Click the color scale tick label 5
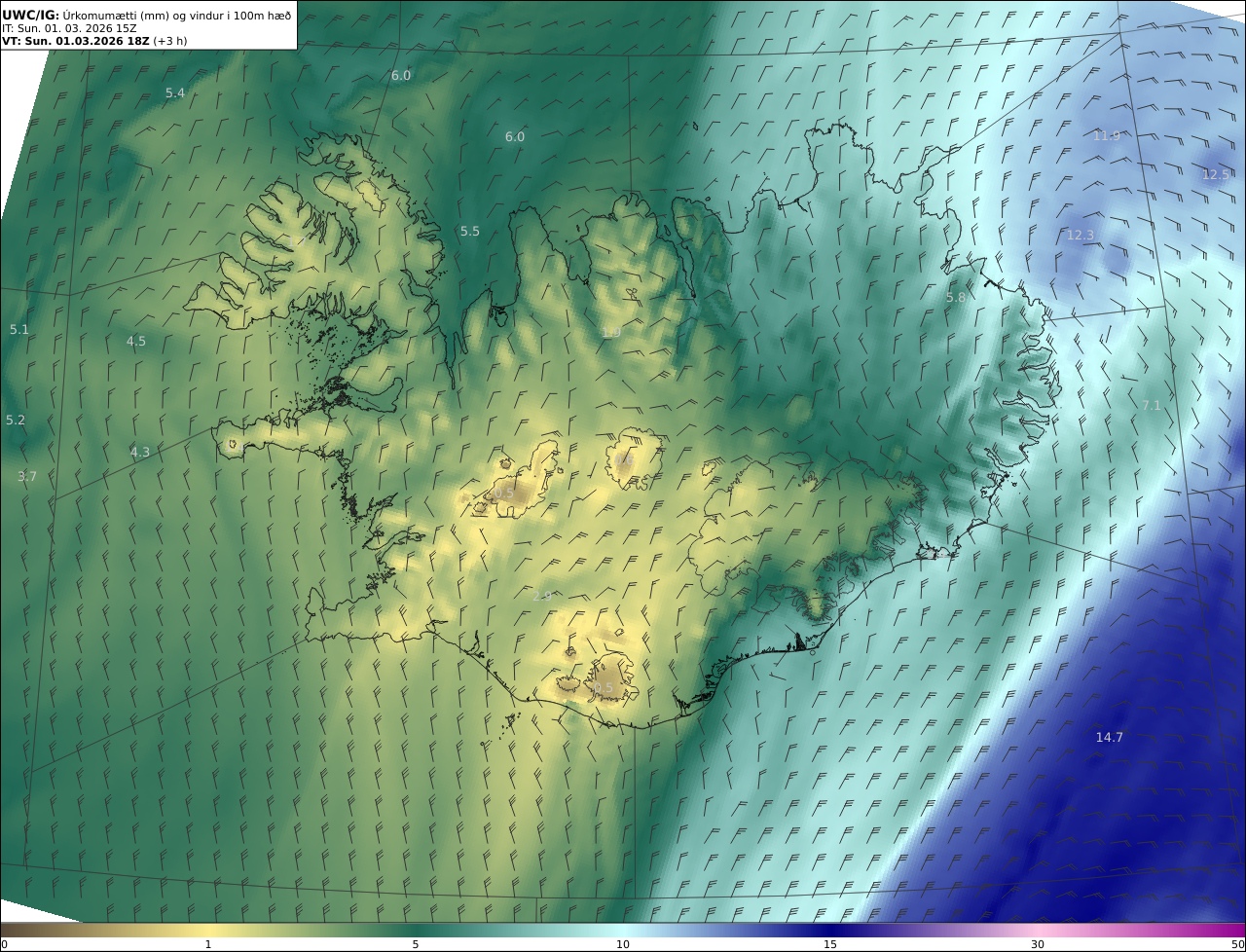This screenshot has height=952, width=1246. [x=416, y=944]
